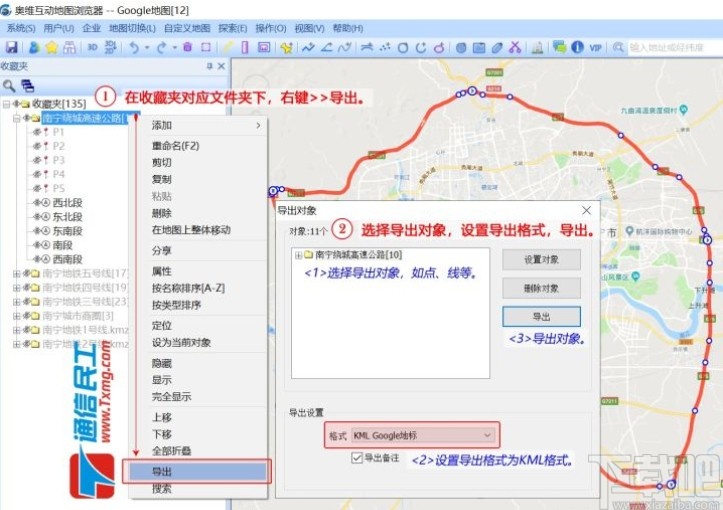Click the Undo arrow icon
The image size is (723, 510).
pyautogui.click(x=134, y=47)
